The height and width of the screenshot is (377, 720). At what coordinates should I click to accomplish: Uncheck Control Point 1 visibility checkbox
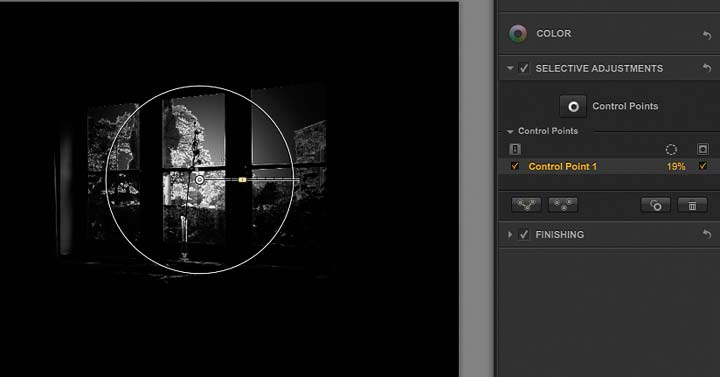(515, 166)
